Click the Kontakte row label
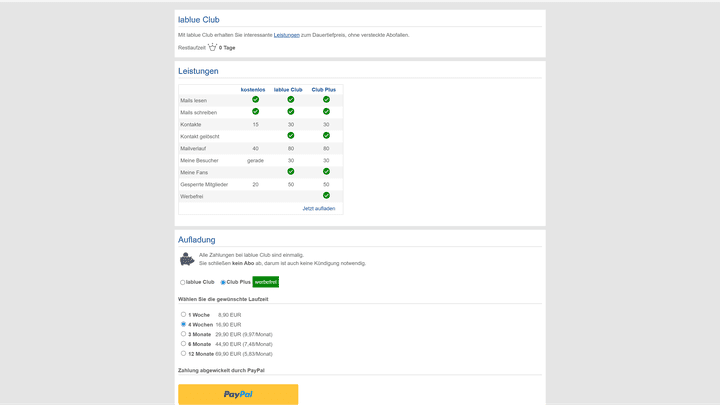Viewport: 720px width, 405px height. pyautogui.click(x=191, y=124)
